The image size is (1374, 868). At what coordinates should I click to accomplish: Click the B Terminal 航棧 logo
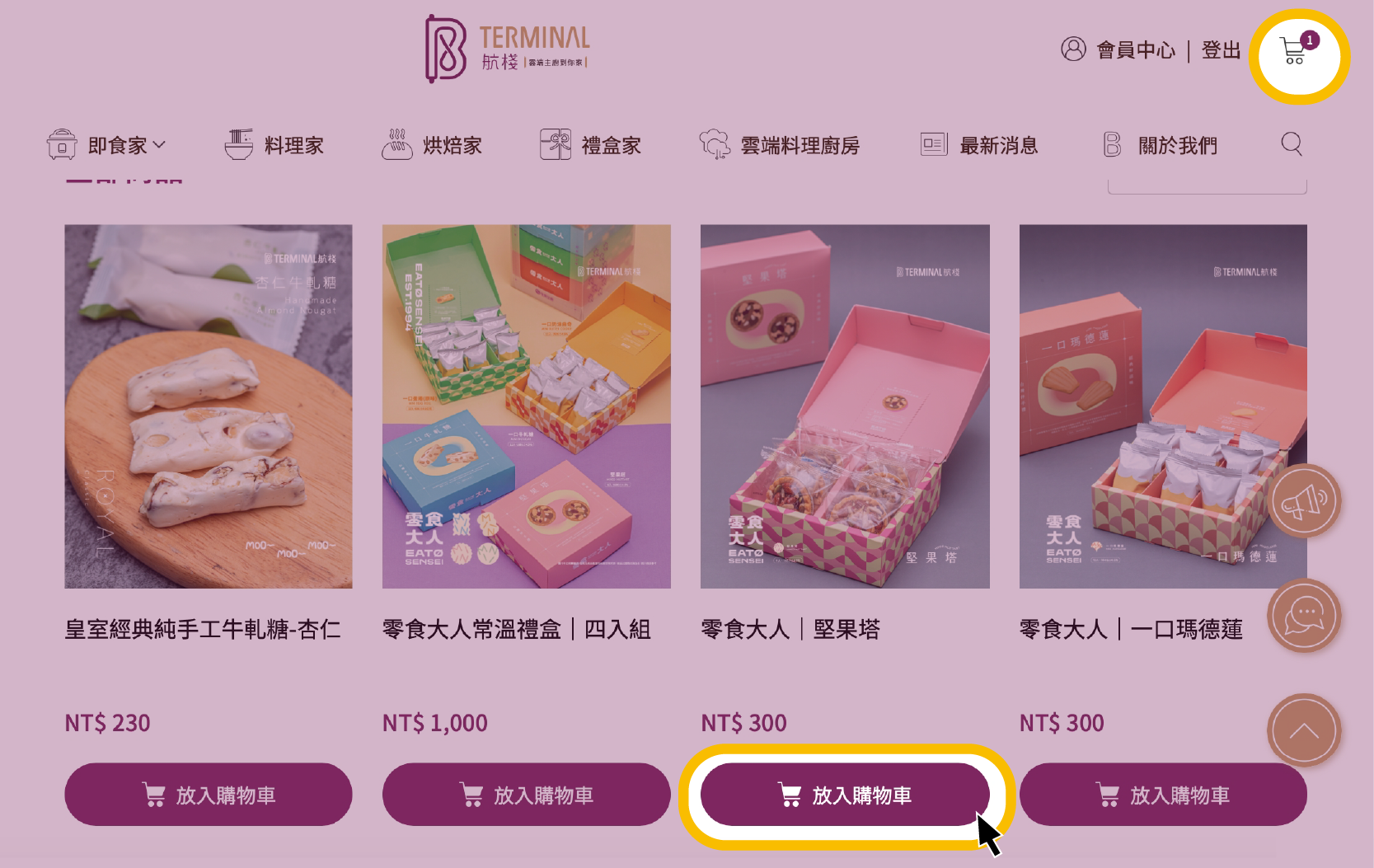tap(507, 49)
